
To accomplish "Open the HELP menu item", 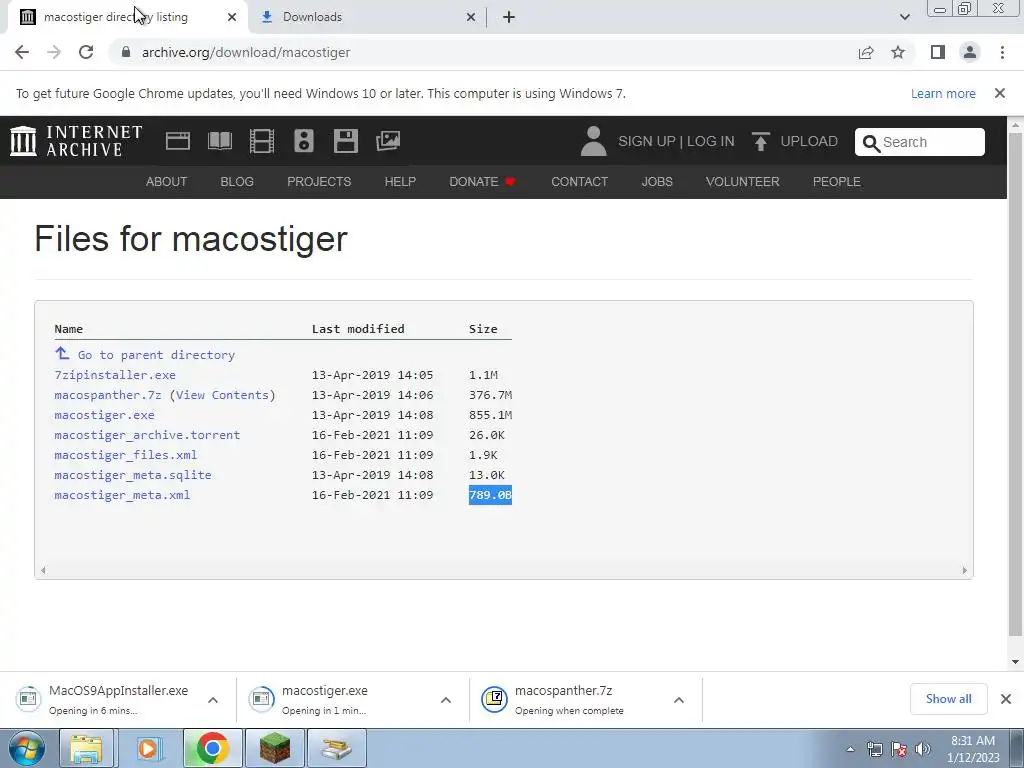I will [x=400, y=182].
